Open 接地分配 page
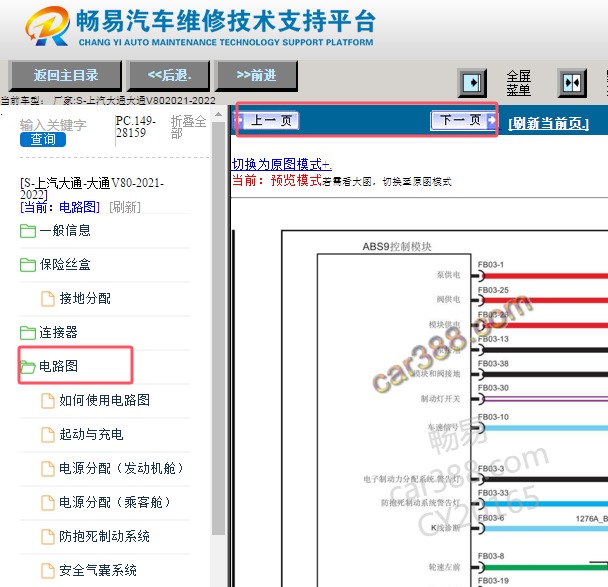The width and height of the screenshot is (608, 587). (85, 299)
